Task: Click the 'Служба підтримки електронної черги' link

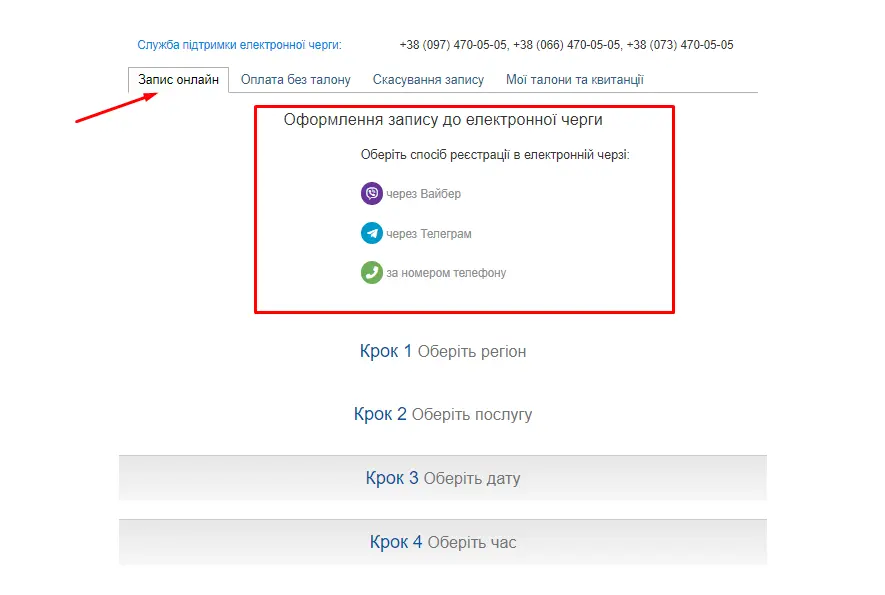Action: [x=240, y=45]
